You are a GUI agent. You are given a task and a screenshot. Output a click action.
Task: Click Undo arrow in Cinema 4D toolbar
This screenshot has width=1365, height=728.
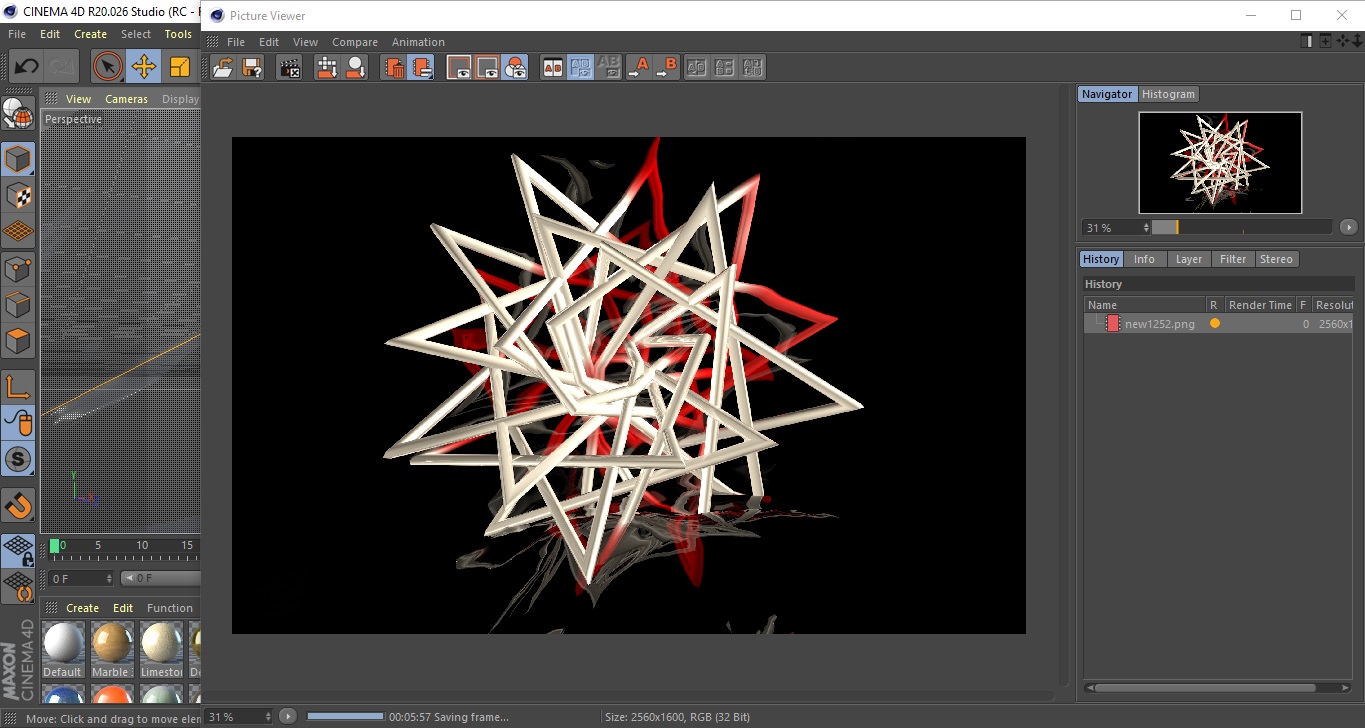tap(26, 67)
